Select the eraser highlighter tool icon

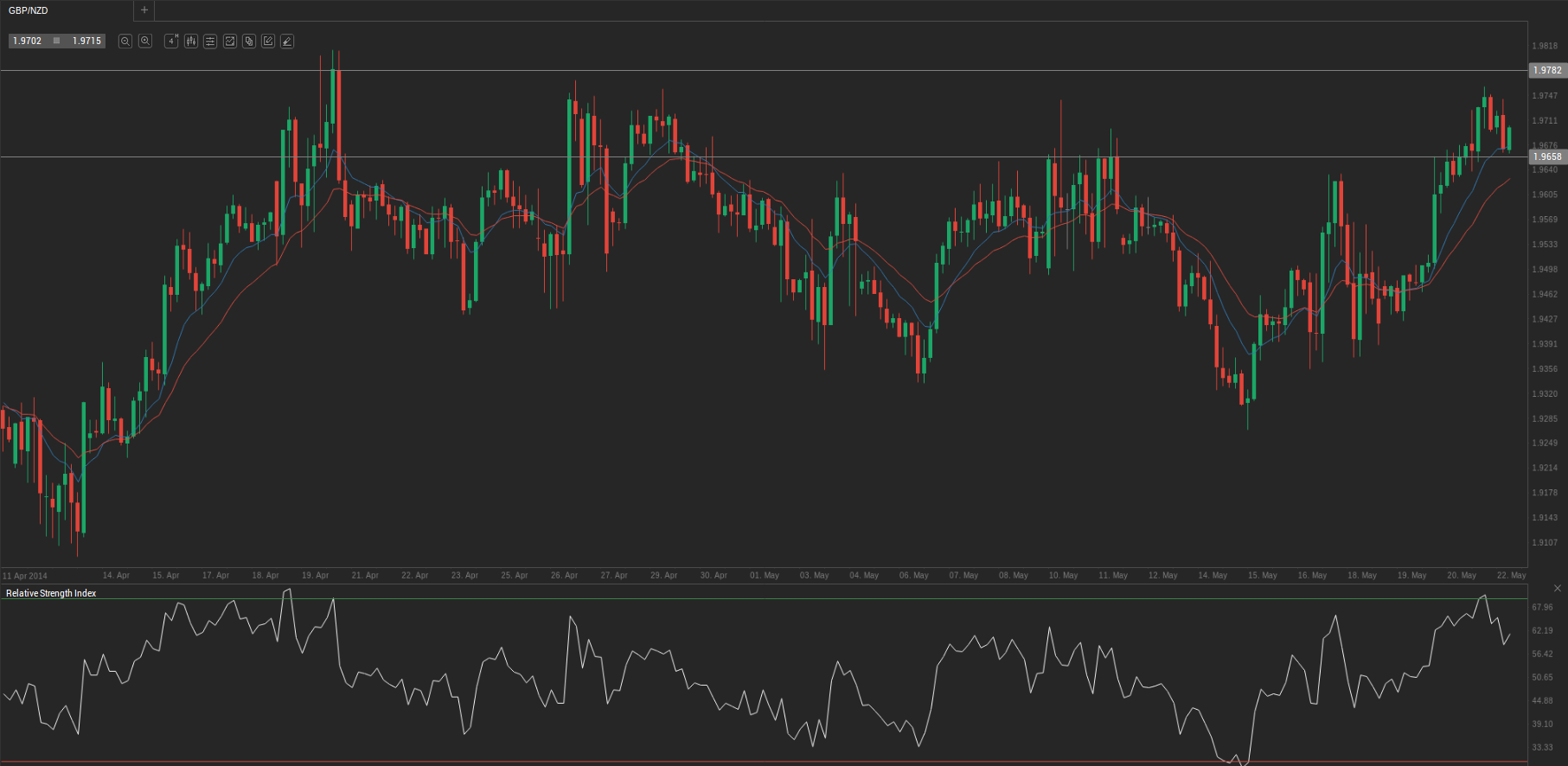click(287, 41)
